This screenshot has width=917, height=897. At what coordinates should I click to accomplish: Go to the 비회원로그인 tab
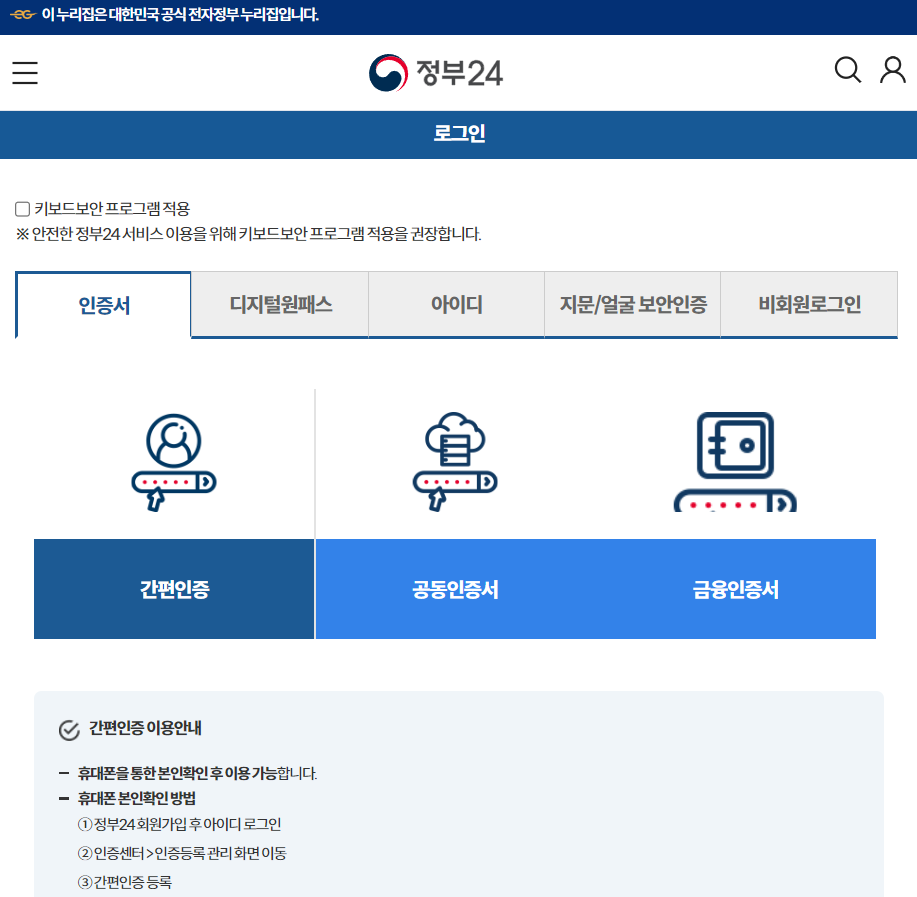[809, 304]
